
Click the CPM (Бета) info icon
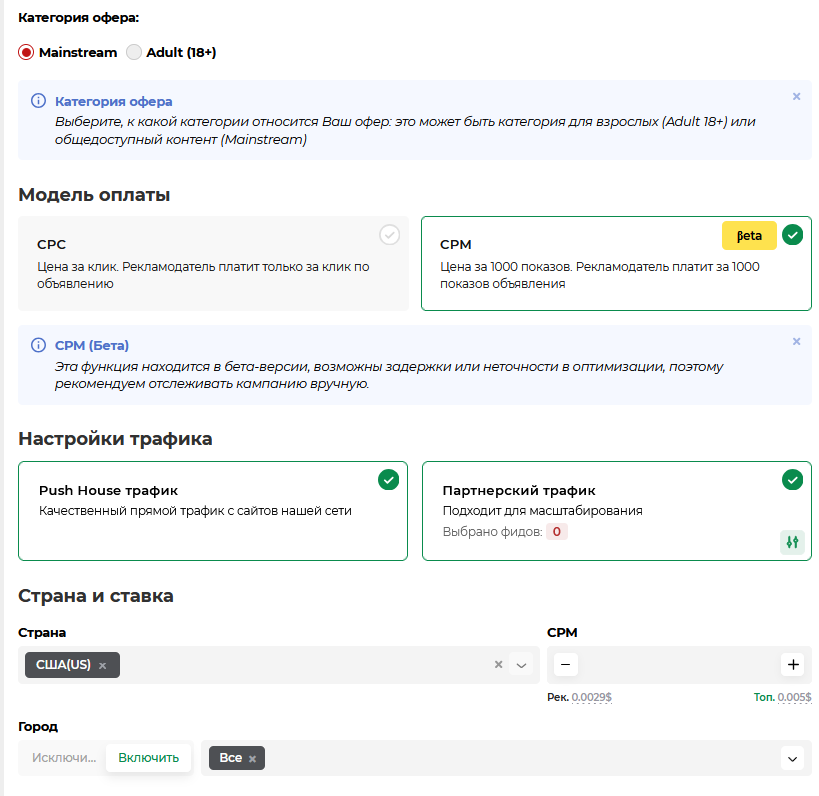[39, 345]
